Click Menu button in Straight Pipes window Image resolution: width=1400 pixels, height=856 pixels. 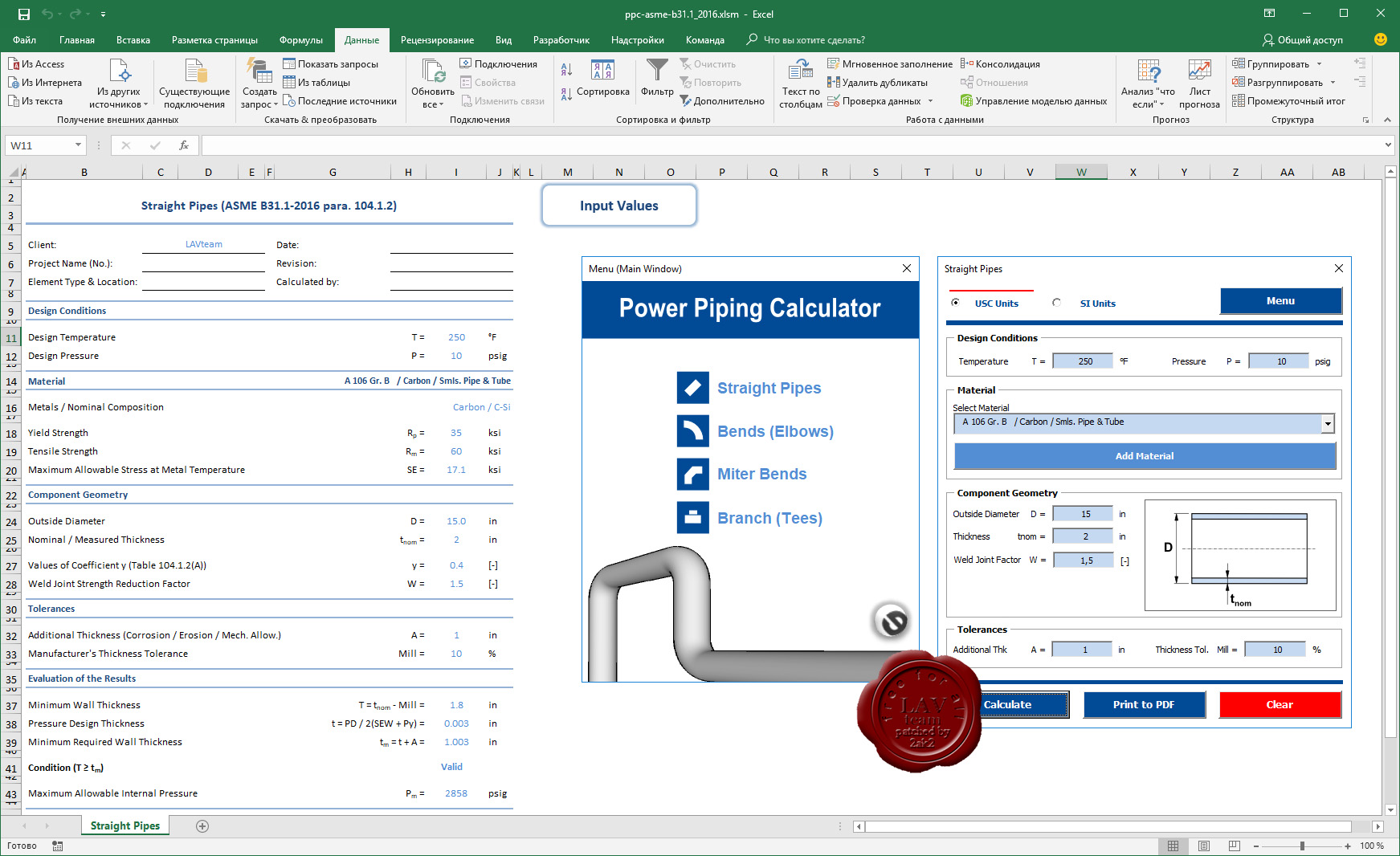(x=1280, y=301)
